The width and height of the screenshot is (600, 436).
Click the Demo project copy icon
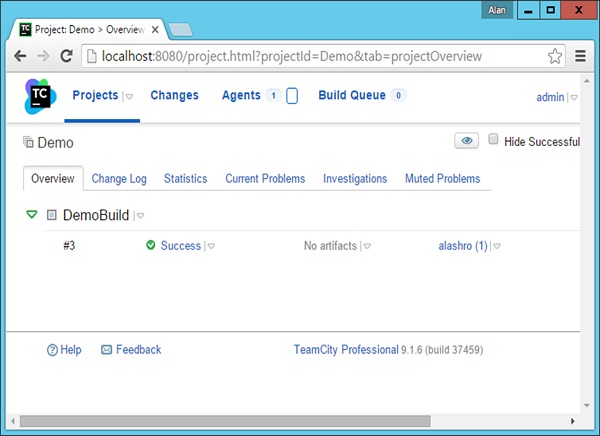coord(28,142)
